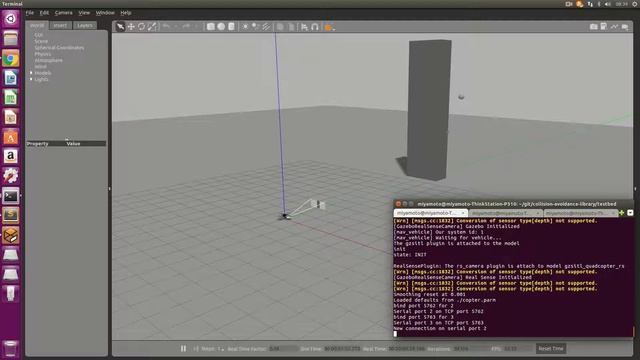Open the Edit menu
The height and width of the screenshot is (360, 640).
click(x=44, y=13)
